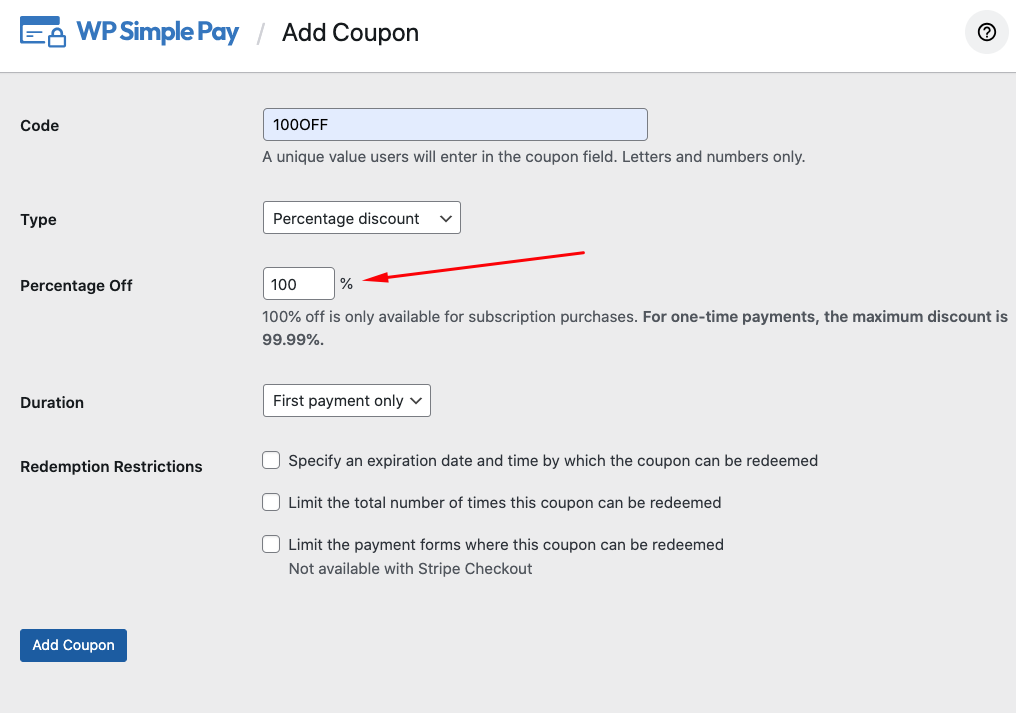1016x713 pixels.
Task: Open the help question mark icon
Action: (987, 33)
